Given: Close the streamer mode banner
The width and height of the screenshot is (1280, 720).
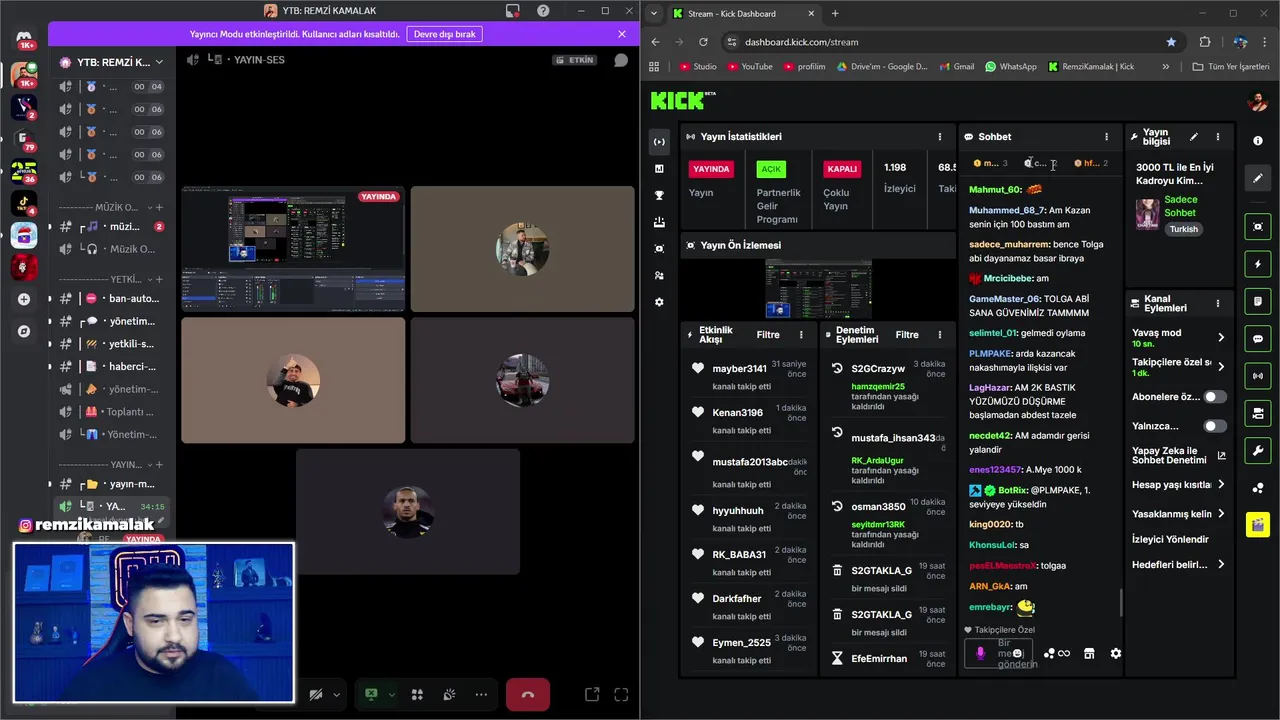Looking at the screenshot, I should coord(622,34).
